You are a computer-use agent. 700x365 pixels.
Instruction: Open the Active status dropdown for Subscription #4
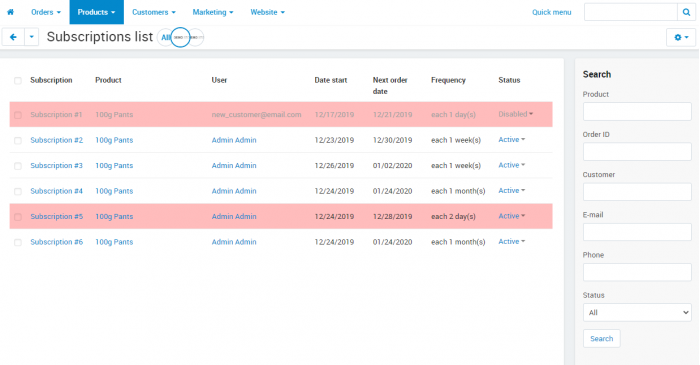pyautogui.click(x=512, y=191)
